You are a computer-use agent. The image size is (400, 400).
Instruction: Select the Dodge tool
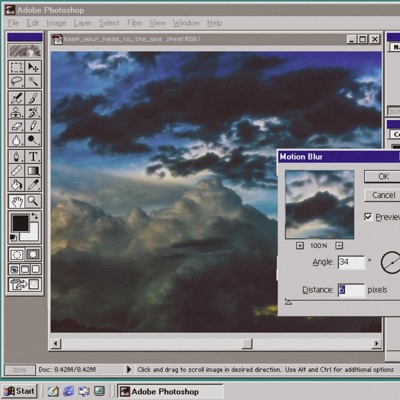[33, 140]
